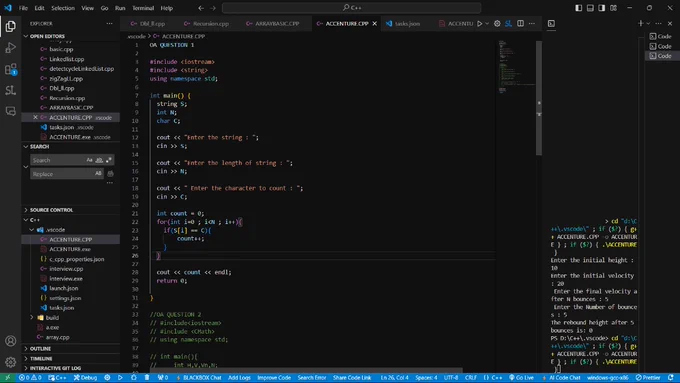Open Run and Debug view

pyautogui.click(x=10, y=48)
